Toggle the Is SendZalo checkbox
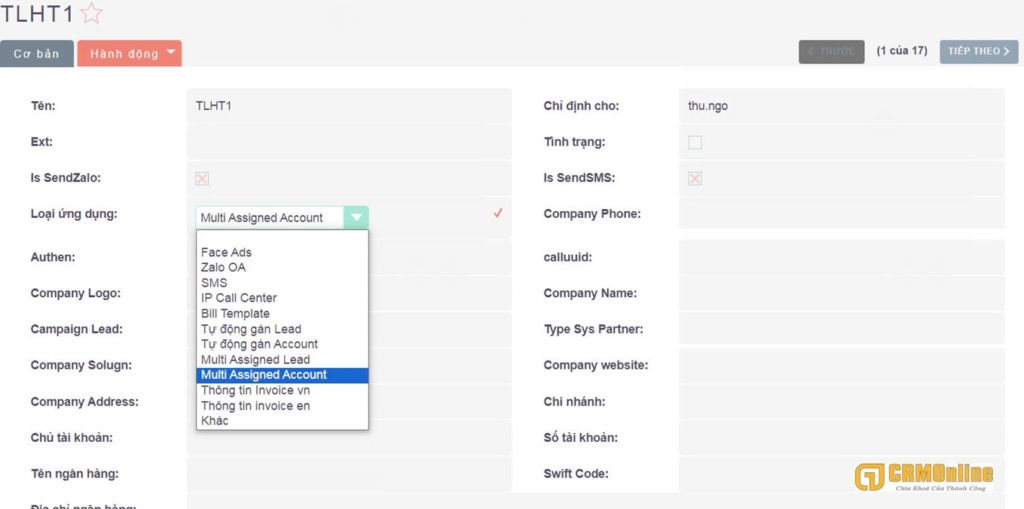The width and height of the screenshot is (1024, 509). (x=202, y=178)
